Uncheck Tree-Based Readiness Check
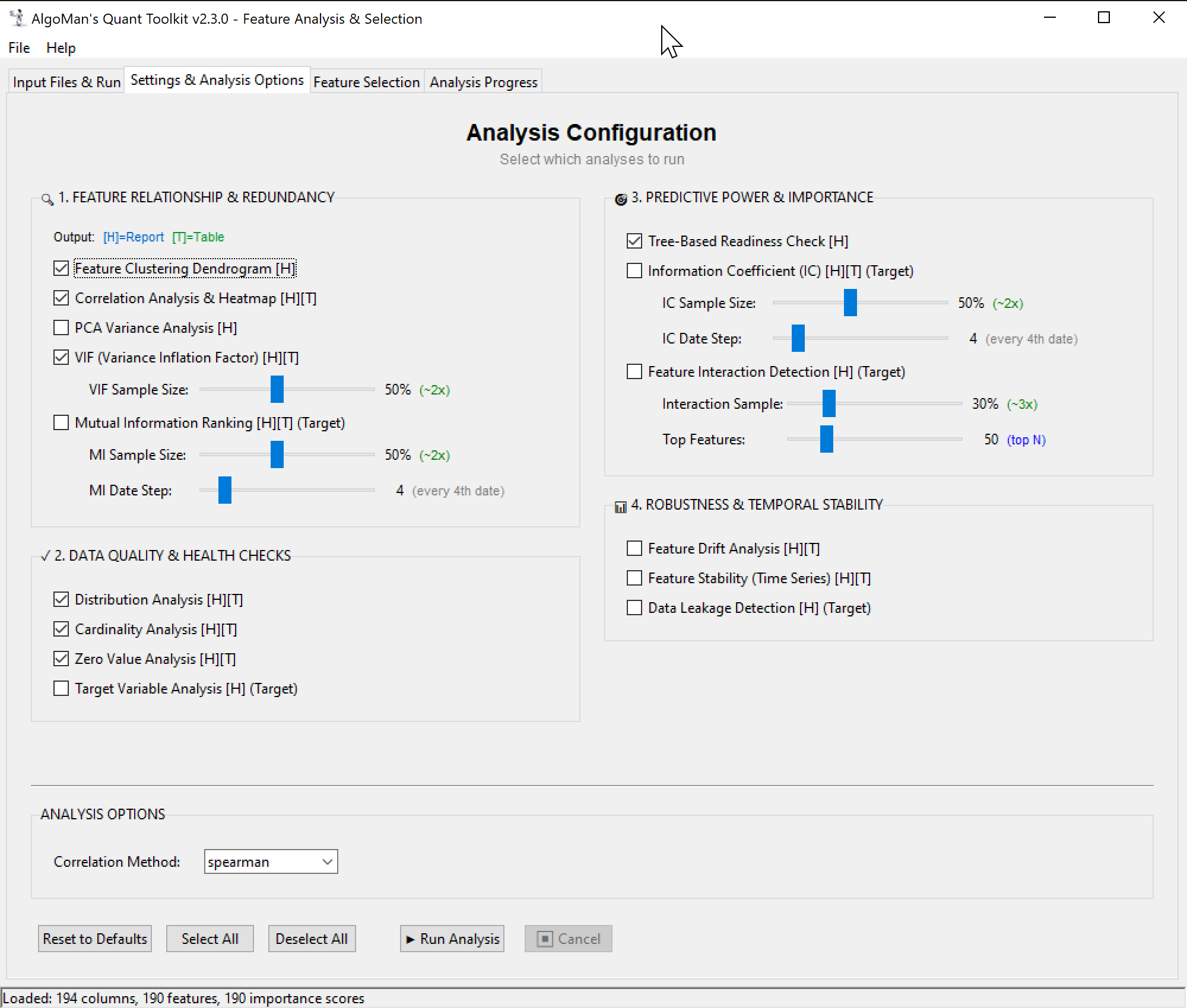 (634, 241)
